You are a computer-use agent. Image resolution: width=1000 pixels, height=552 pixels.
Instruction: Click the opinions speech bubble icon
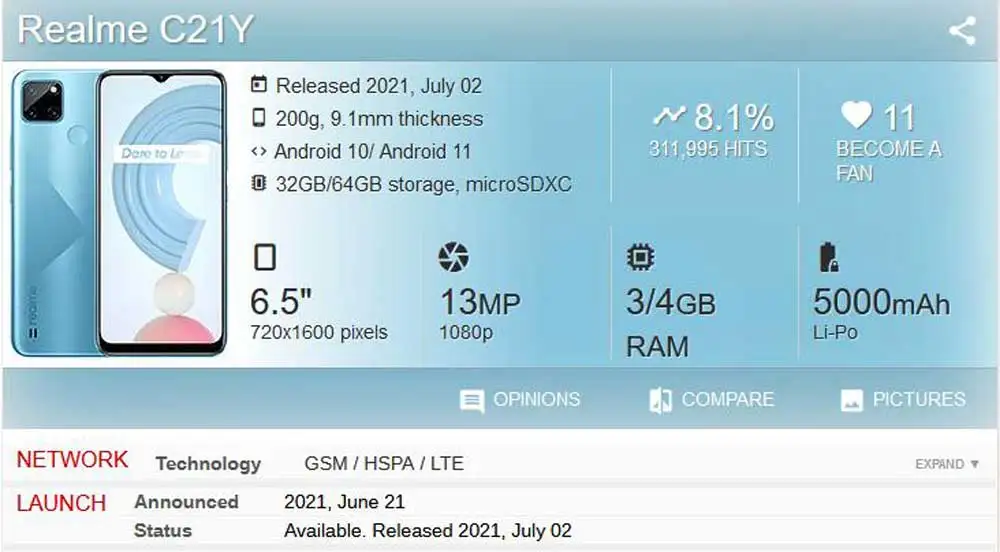(472, 401)
